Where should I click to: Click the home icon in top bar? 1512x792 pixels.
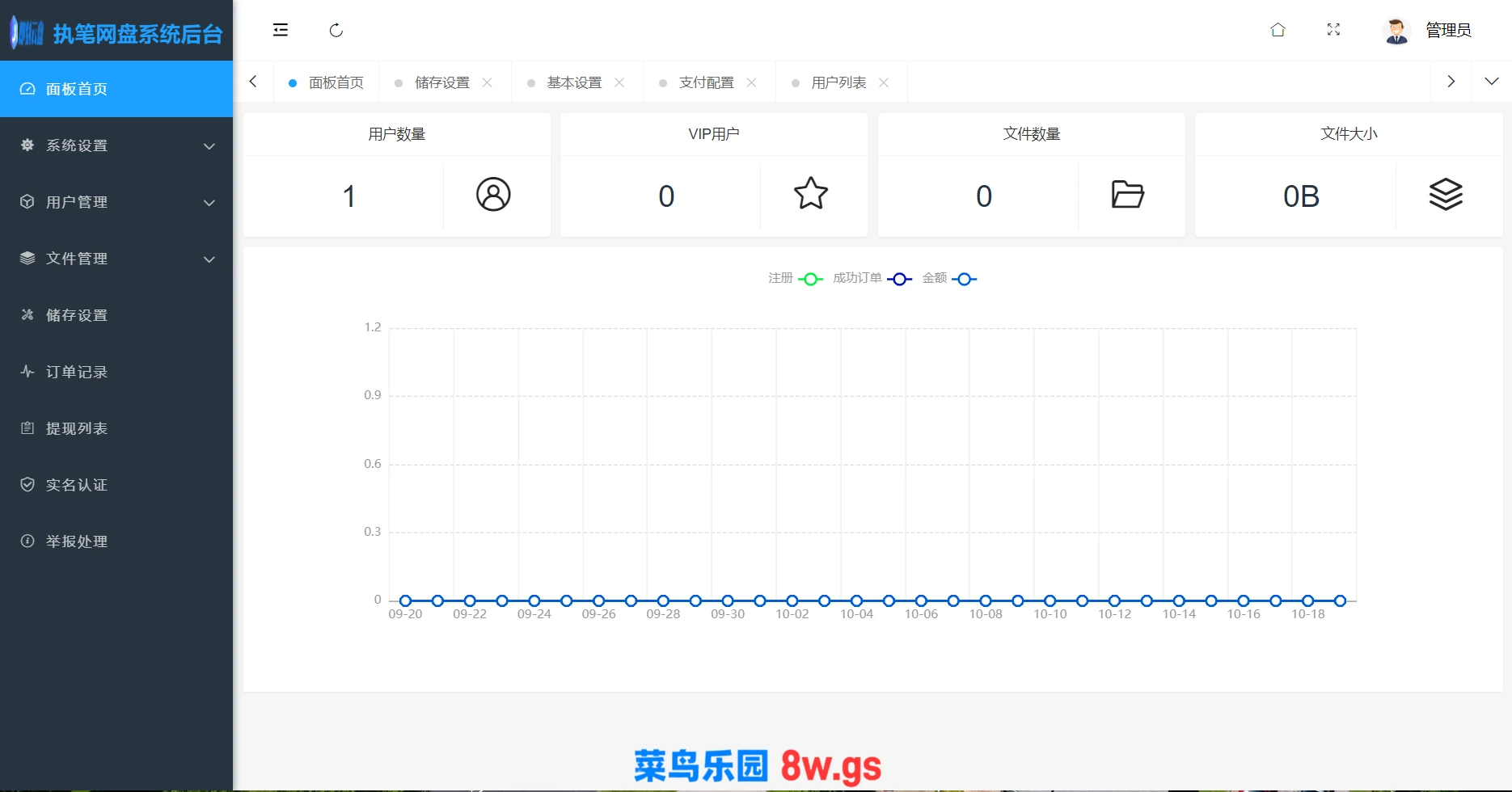[1278, 30]
